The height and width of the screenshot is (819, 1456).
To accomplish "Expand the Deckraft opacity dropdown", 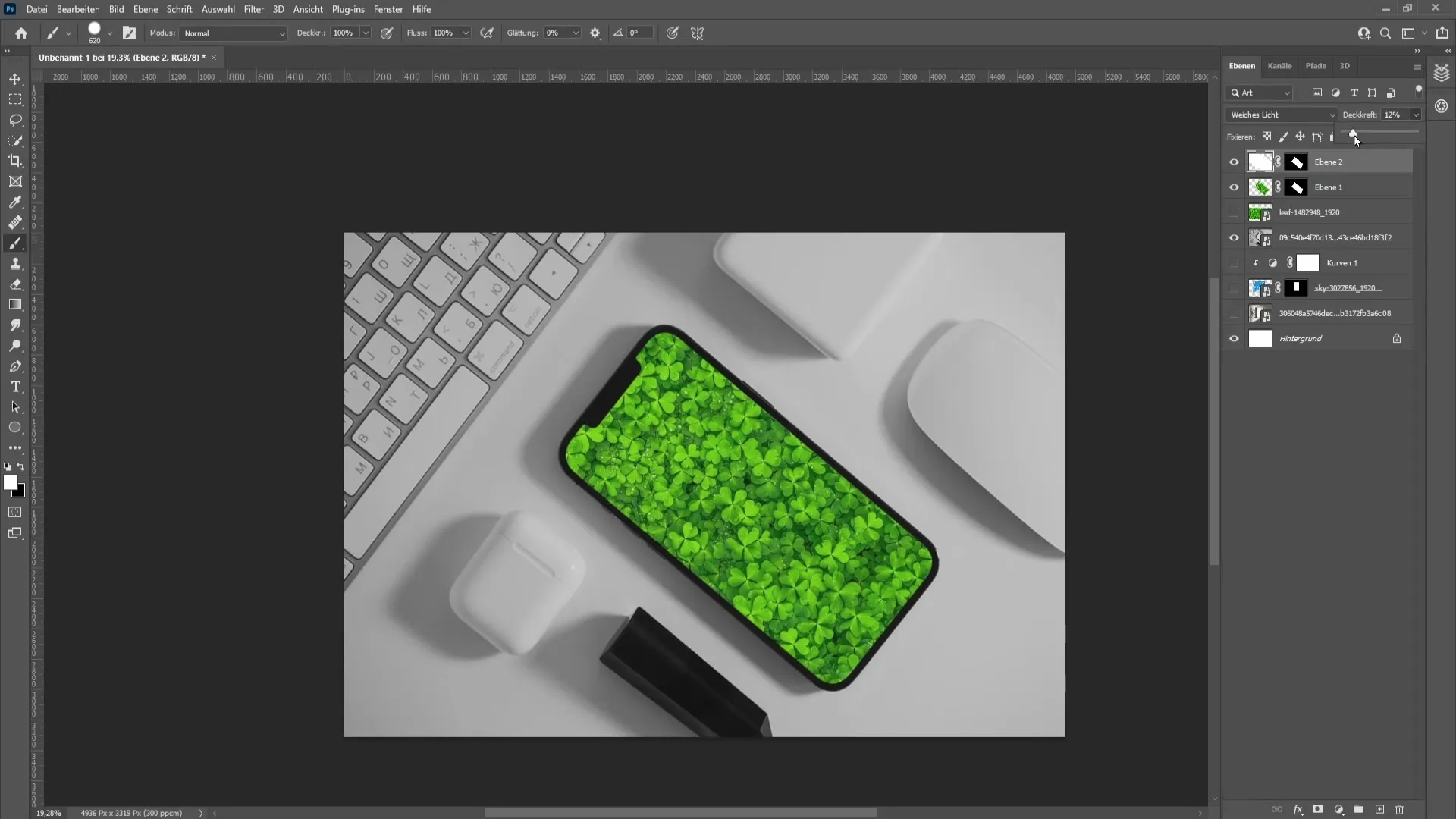I will (1417, 114).
